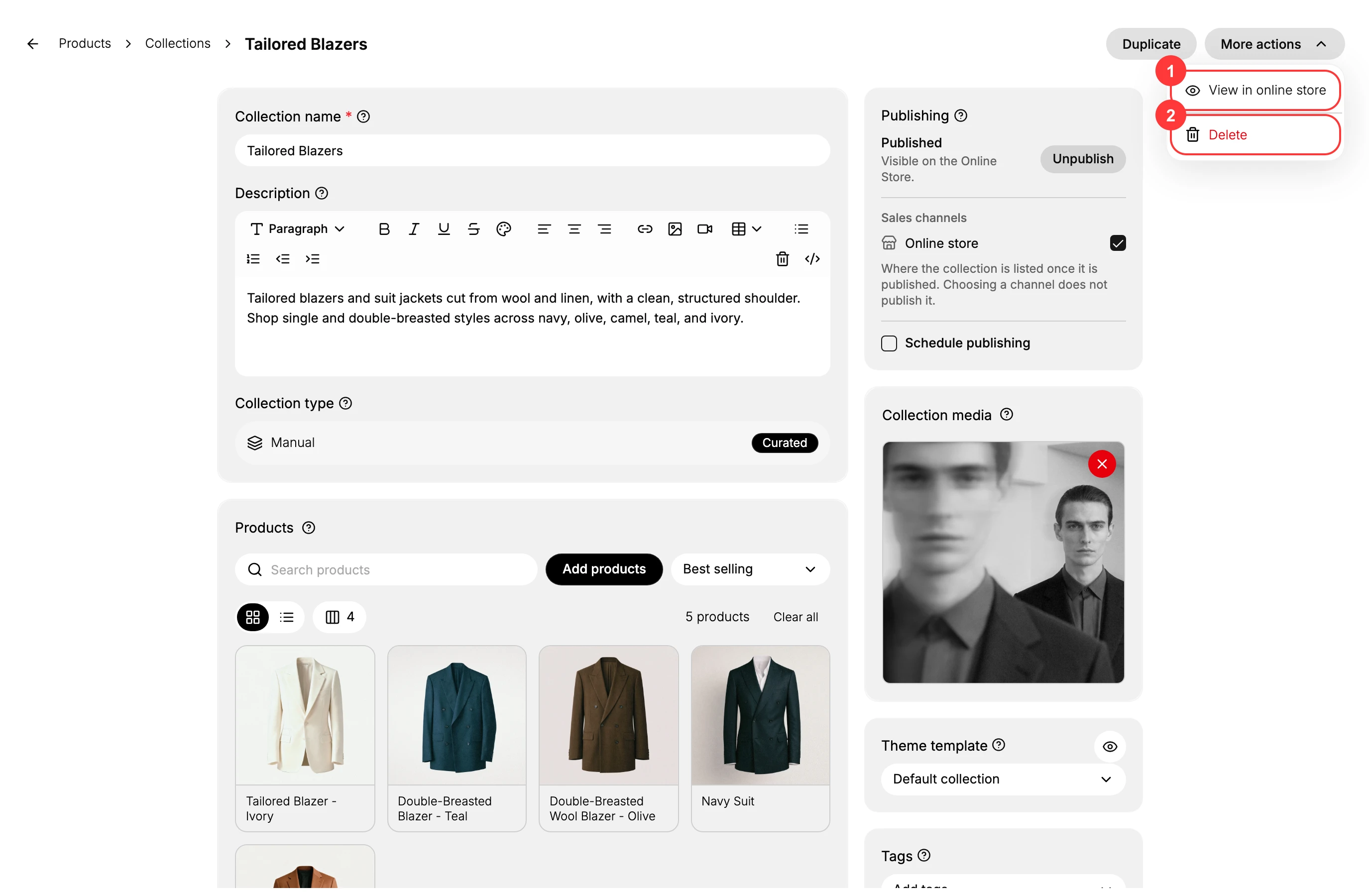
Task: Click Add products button
Action: [x=604, y=569]
